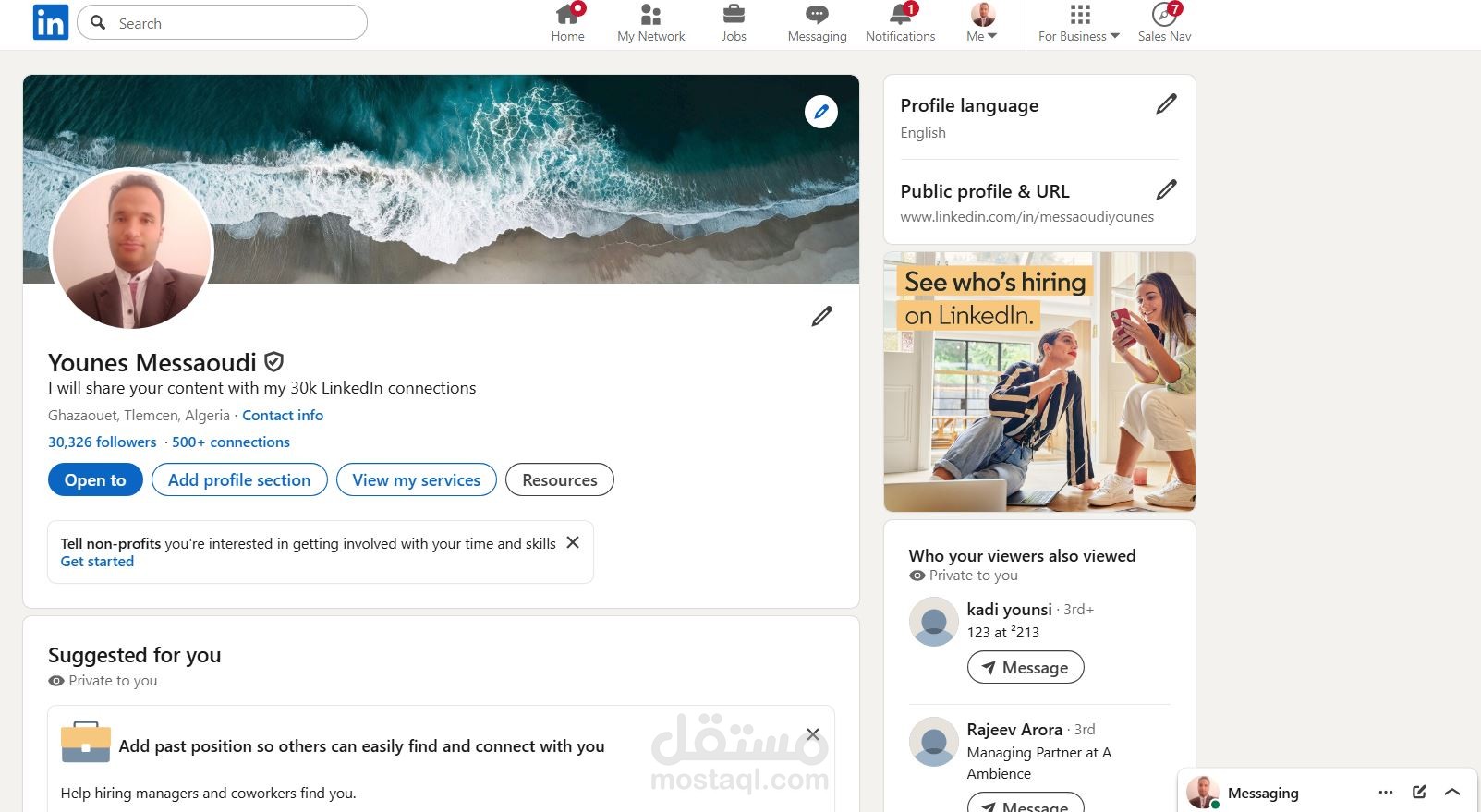Click Add profile section button
The height and width of the screenshot is (812, 1481).
point(239,479)
